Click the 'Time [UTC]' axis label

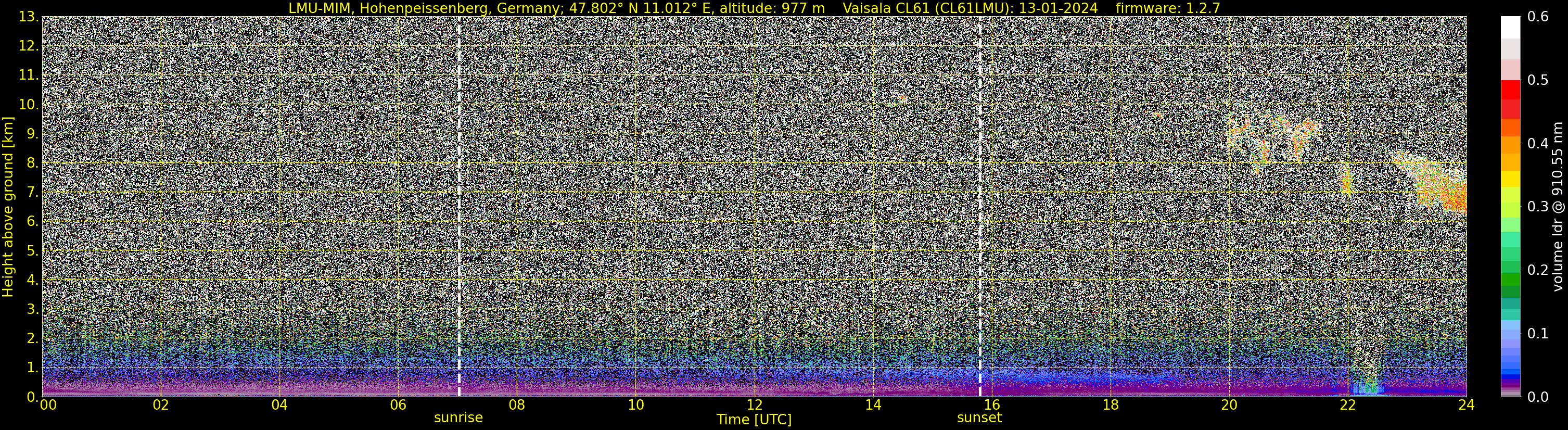click(754, 420)
